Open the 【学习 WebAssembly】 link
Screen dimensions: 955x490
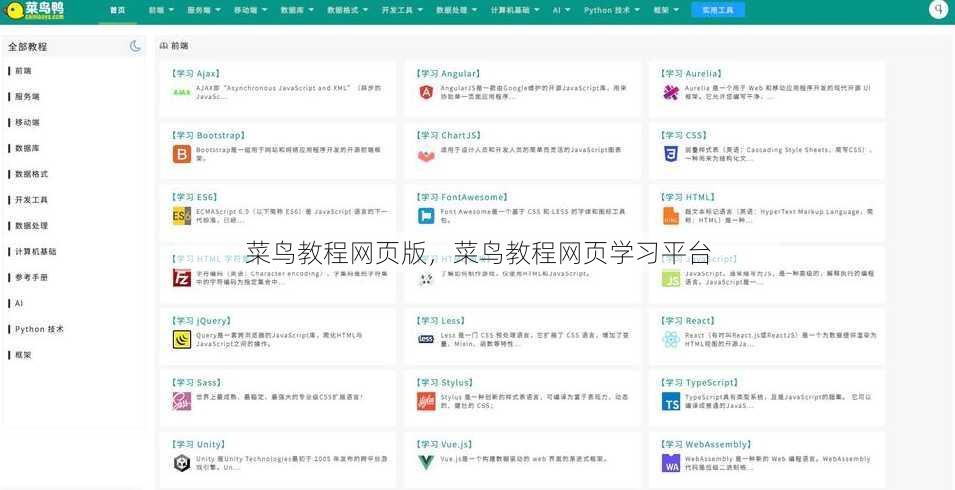706,444
